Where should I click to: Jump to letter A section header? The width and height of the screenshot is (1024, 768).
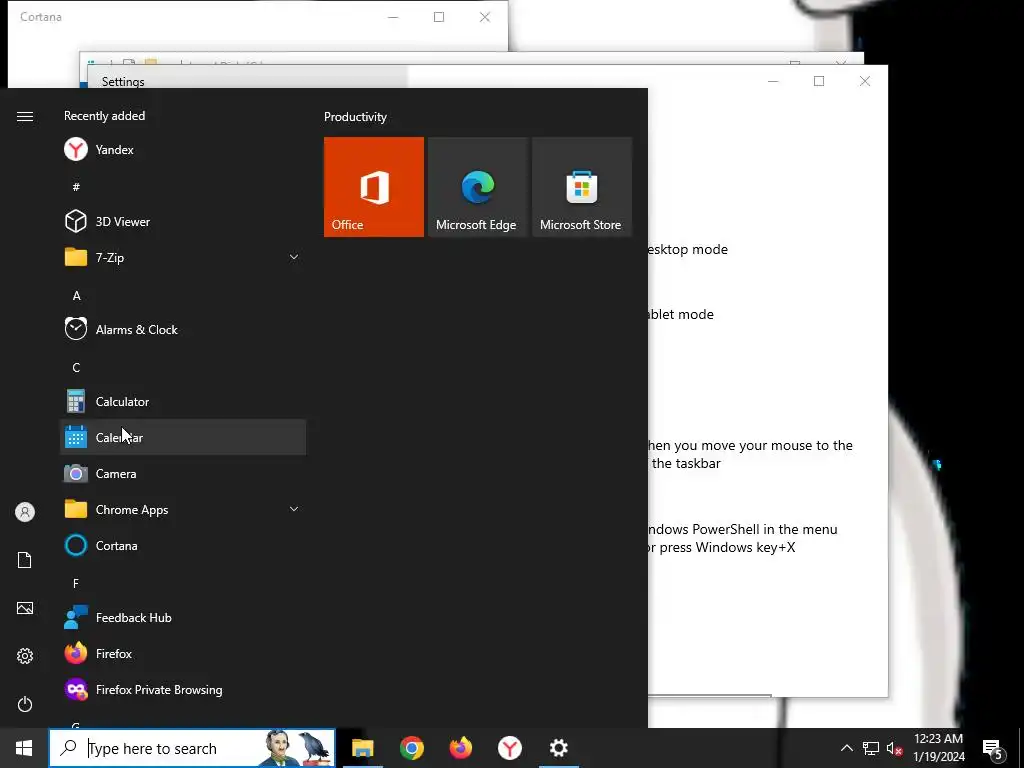[x=76, y=296]
